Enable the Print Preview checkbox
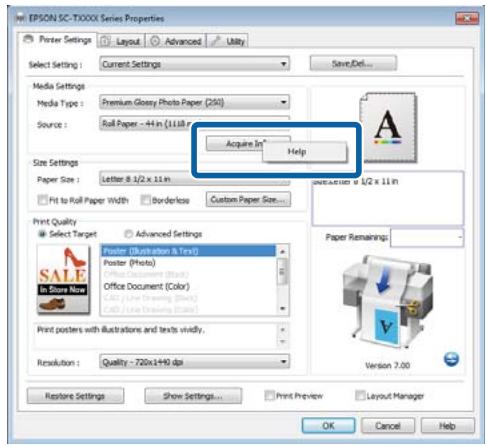This screenshot has width=487, height=446. pos(269,396)
